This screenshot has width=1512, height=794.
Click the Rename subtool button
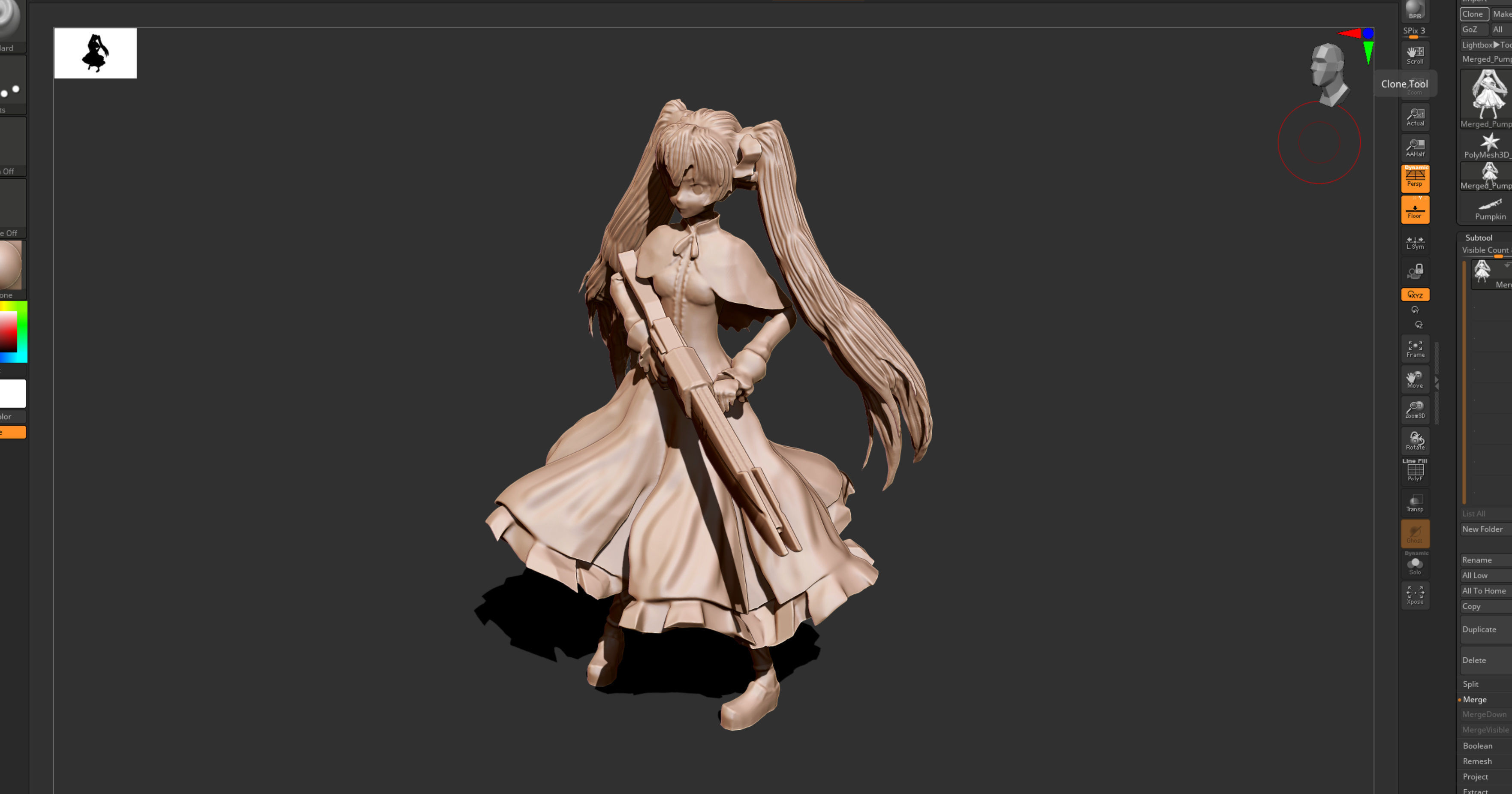(1486, 560)
